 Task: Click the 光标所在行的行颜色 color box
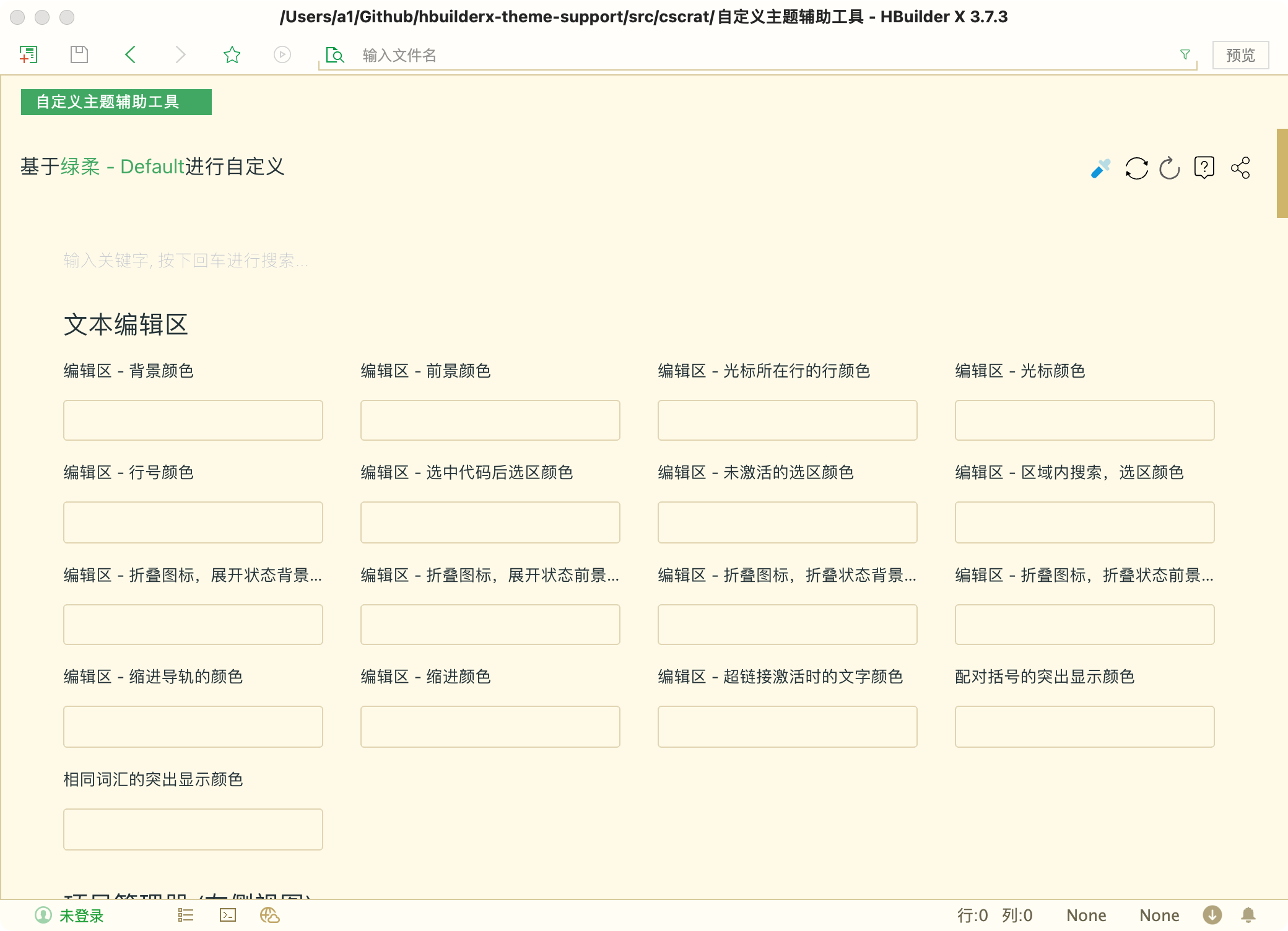coord(788,420)
